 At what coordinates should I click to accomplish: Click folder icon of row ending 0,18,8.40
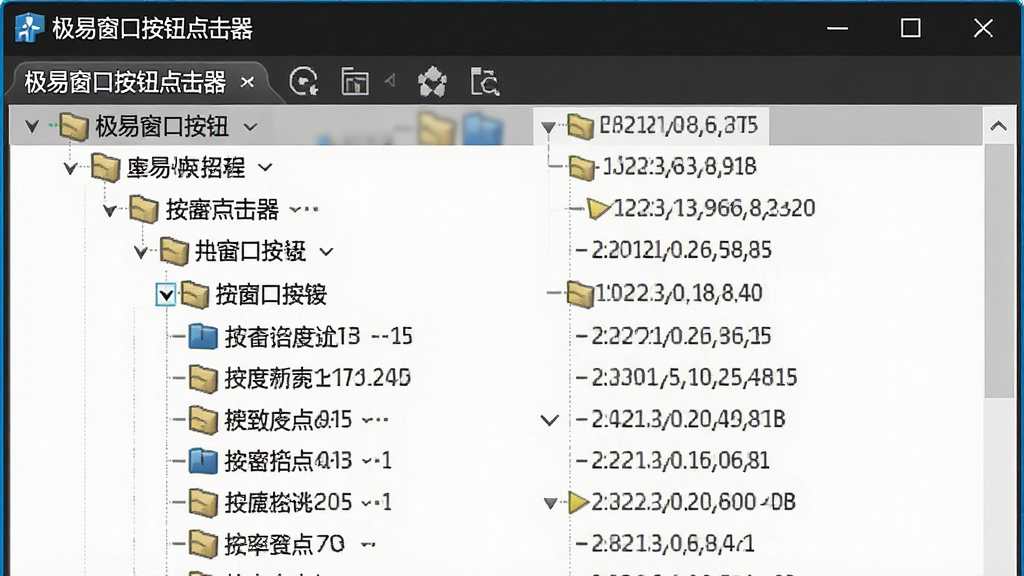click(x=580, y=293)
